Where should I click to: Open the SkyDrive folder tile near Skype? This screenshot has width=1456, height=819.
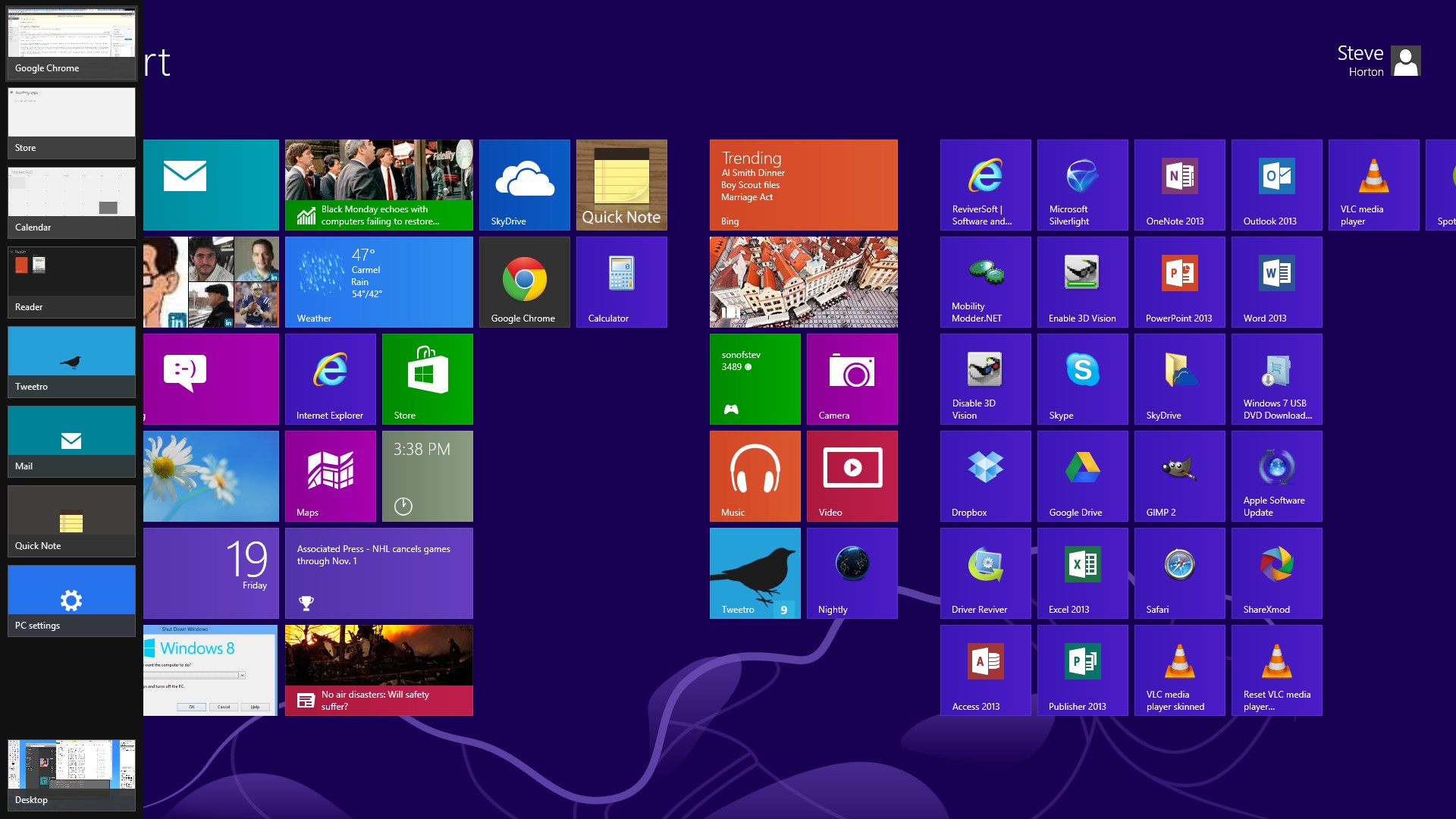[x=1180, y=379]
